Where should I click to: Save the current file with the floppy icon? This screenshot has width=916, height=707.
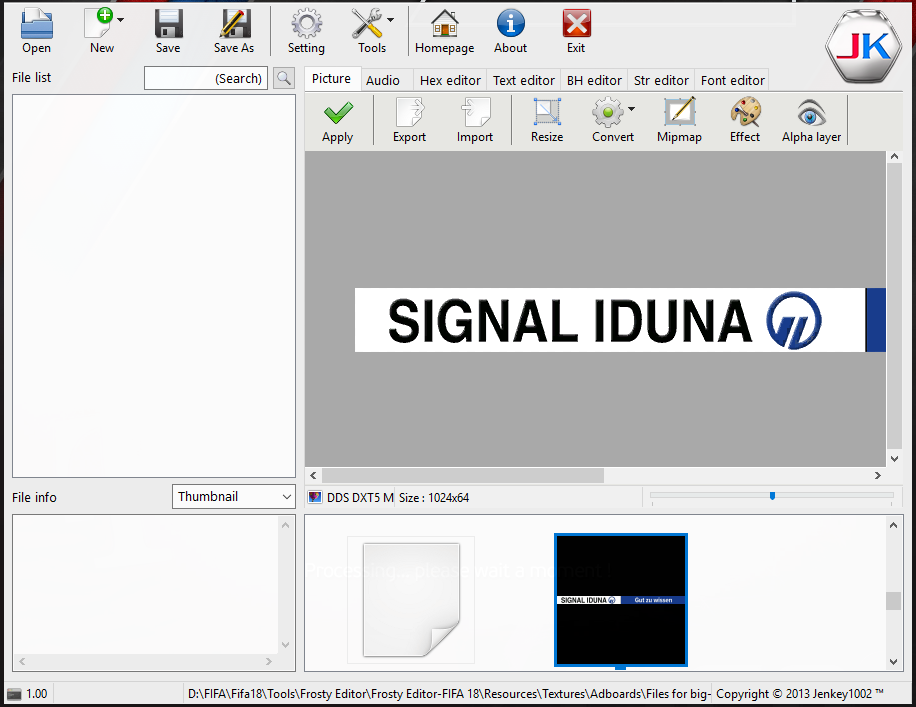168,25
